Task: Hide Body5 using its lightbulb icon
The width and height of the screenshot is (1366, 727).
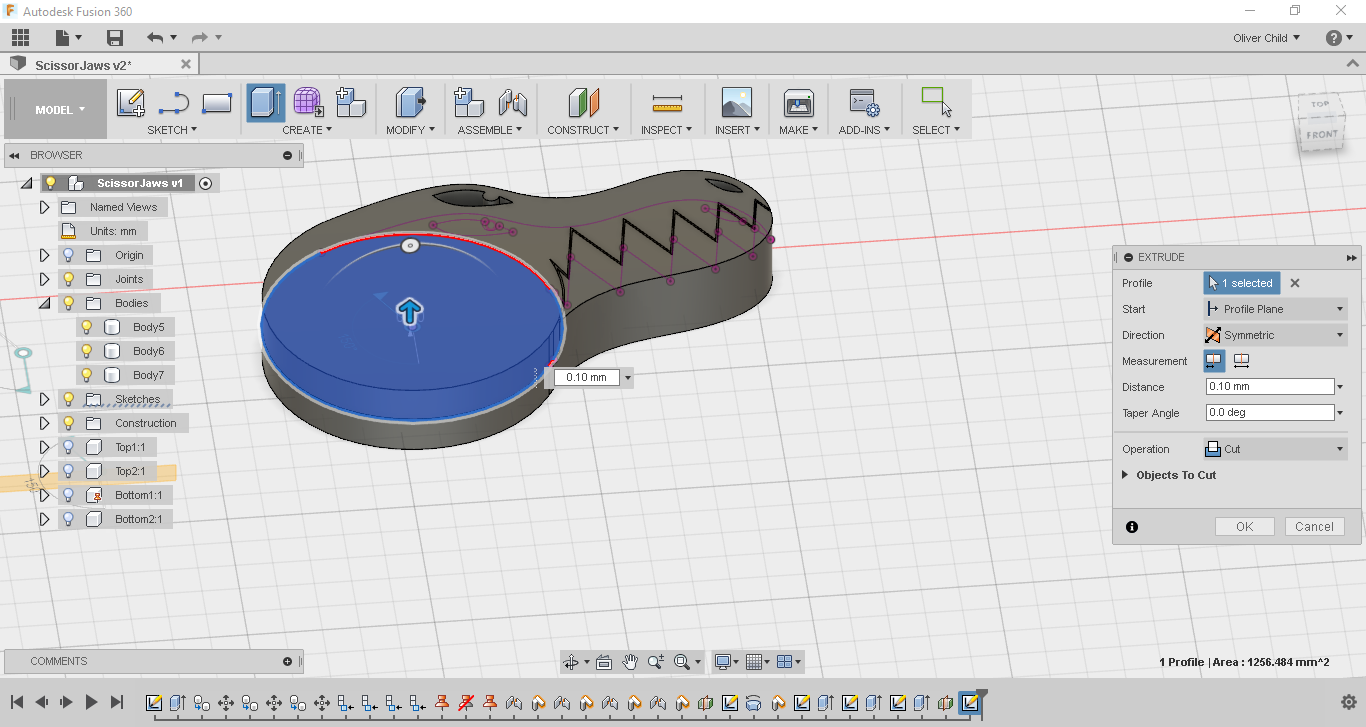Action: 87,327
